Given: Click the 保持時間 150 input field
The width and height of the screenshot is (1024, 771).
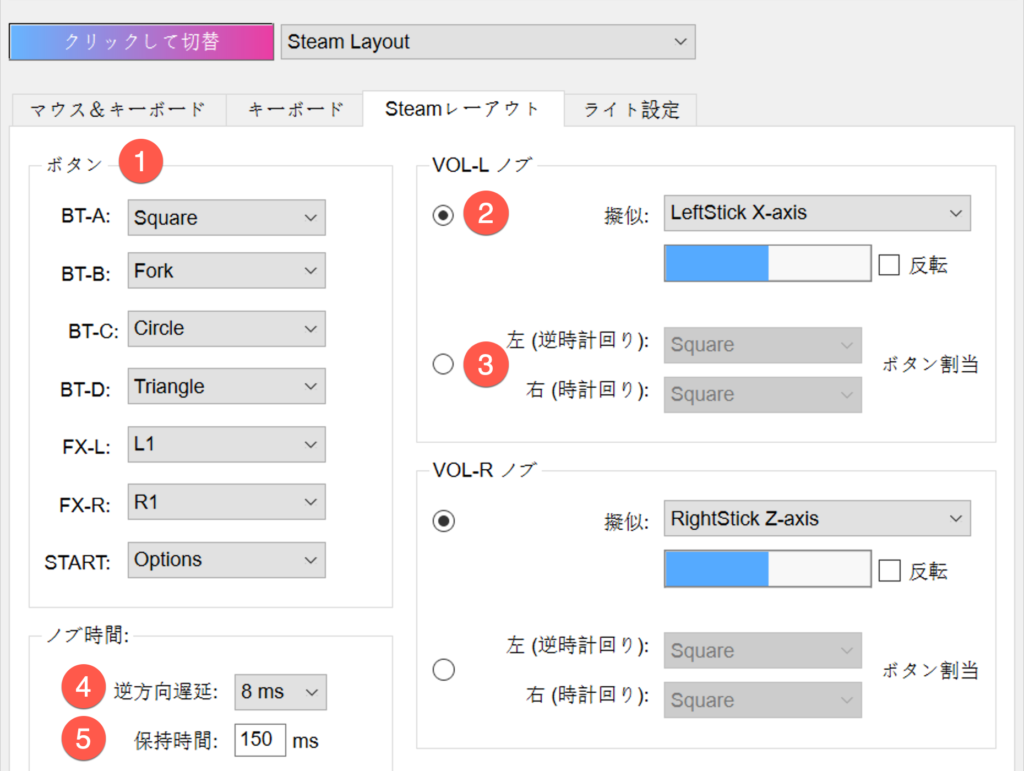Looking at the screenshot, I should point(260,740).
